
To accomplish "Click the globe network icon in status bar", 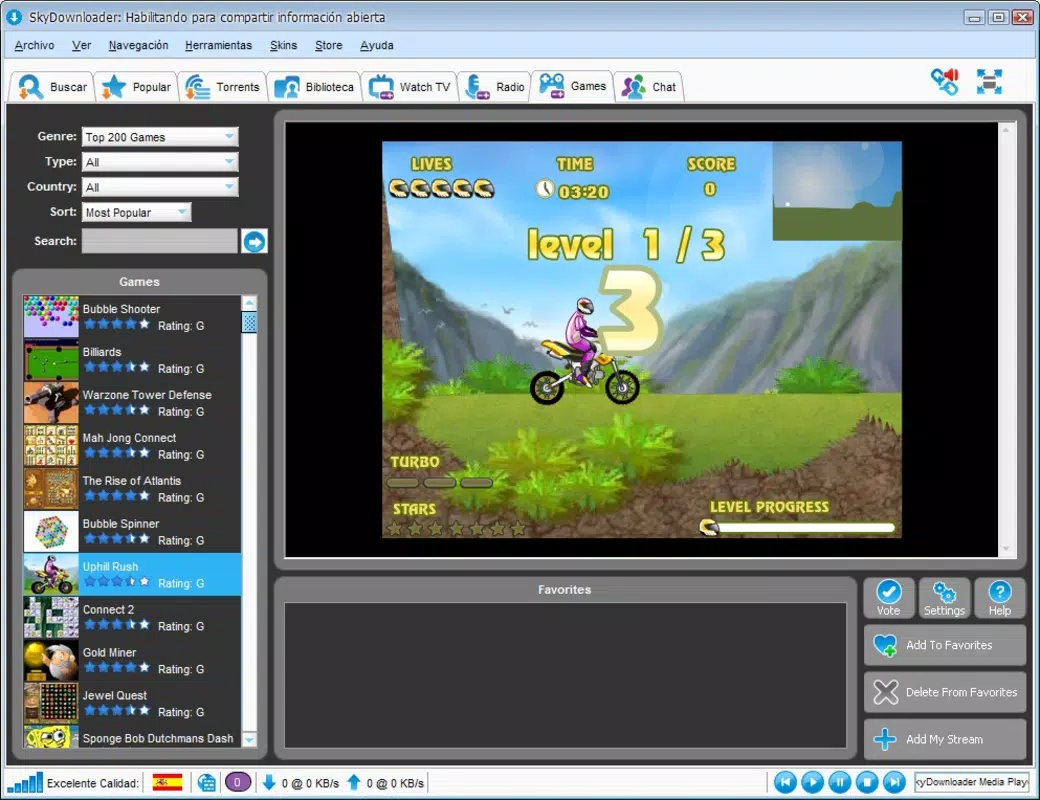I will click(206, 783).
